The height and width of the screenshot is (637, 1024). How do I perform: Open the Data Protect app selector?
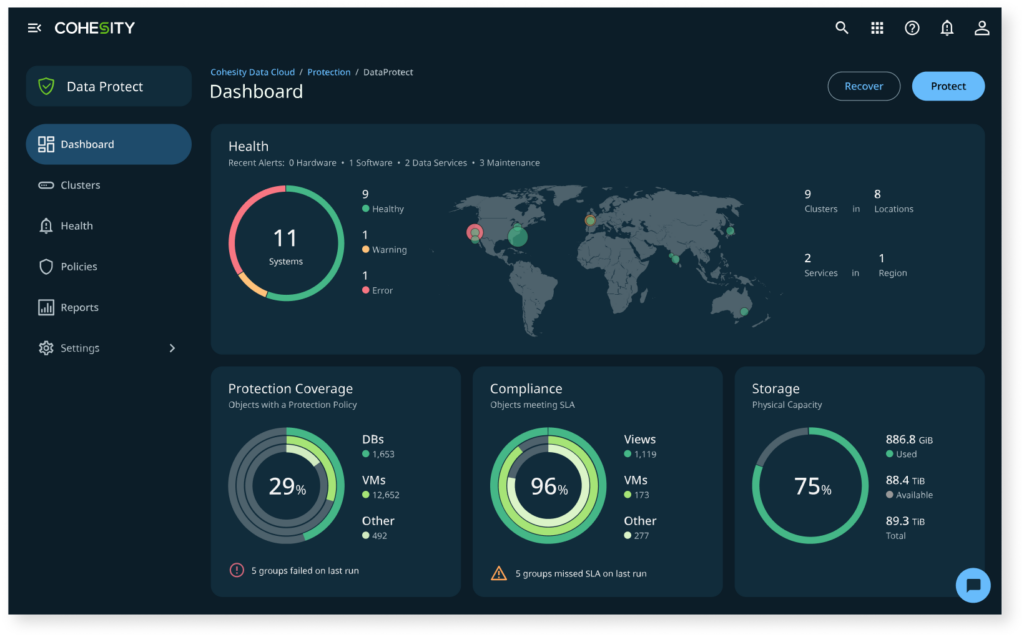click(x=108, y=86)
